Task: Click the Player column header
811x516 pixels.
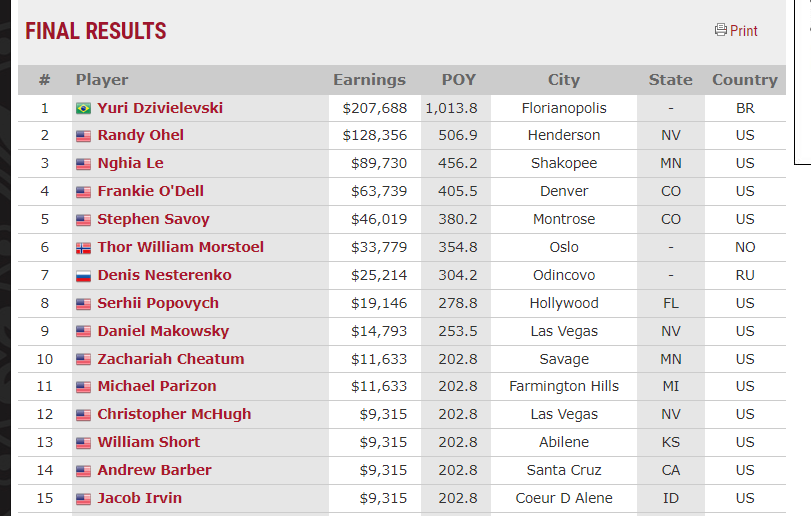Action: click(x=102, y=80)
